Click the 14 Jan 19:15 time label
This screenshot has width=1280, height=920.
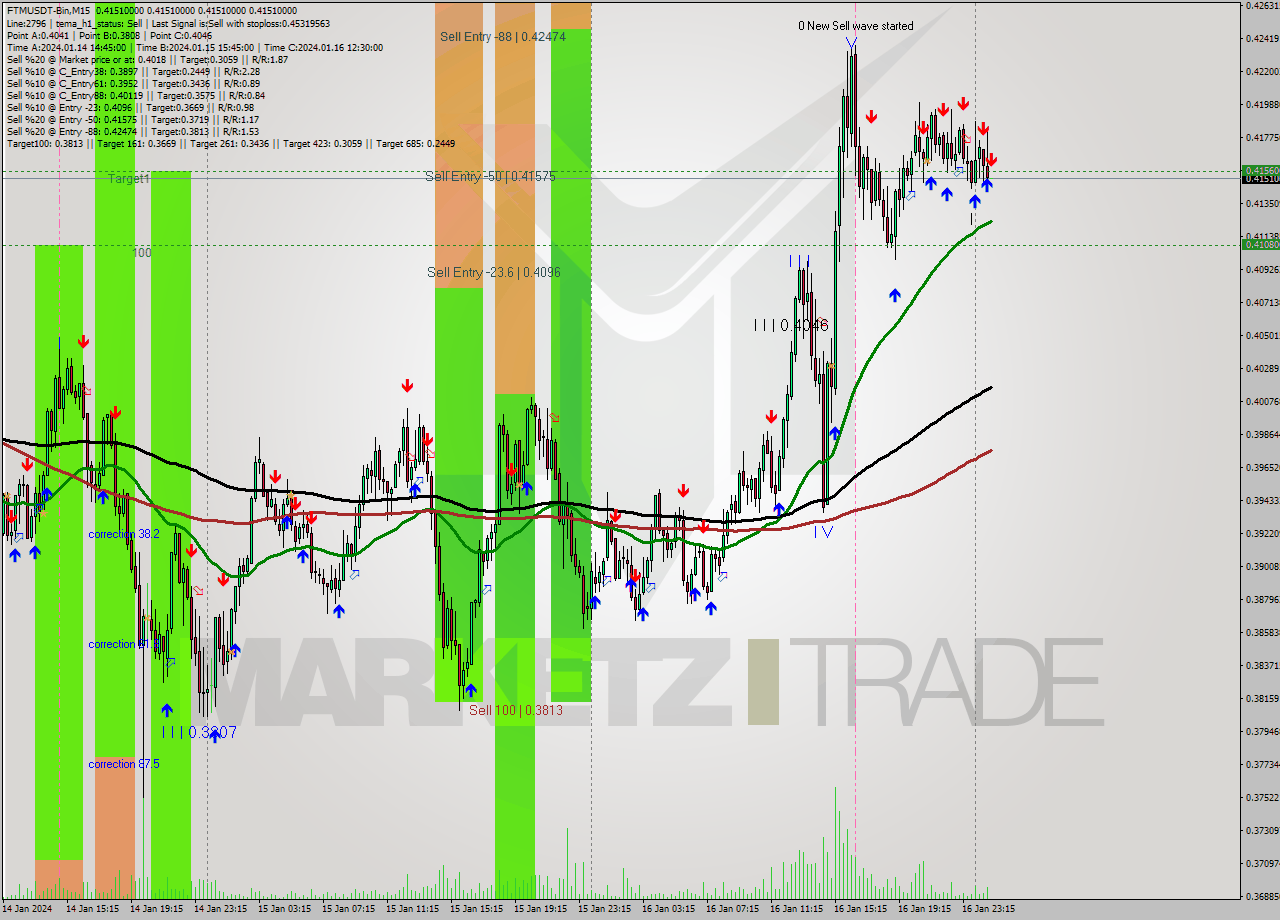click(156, 909)
